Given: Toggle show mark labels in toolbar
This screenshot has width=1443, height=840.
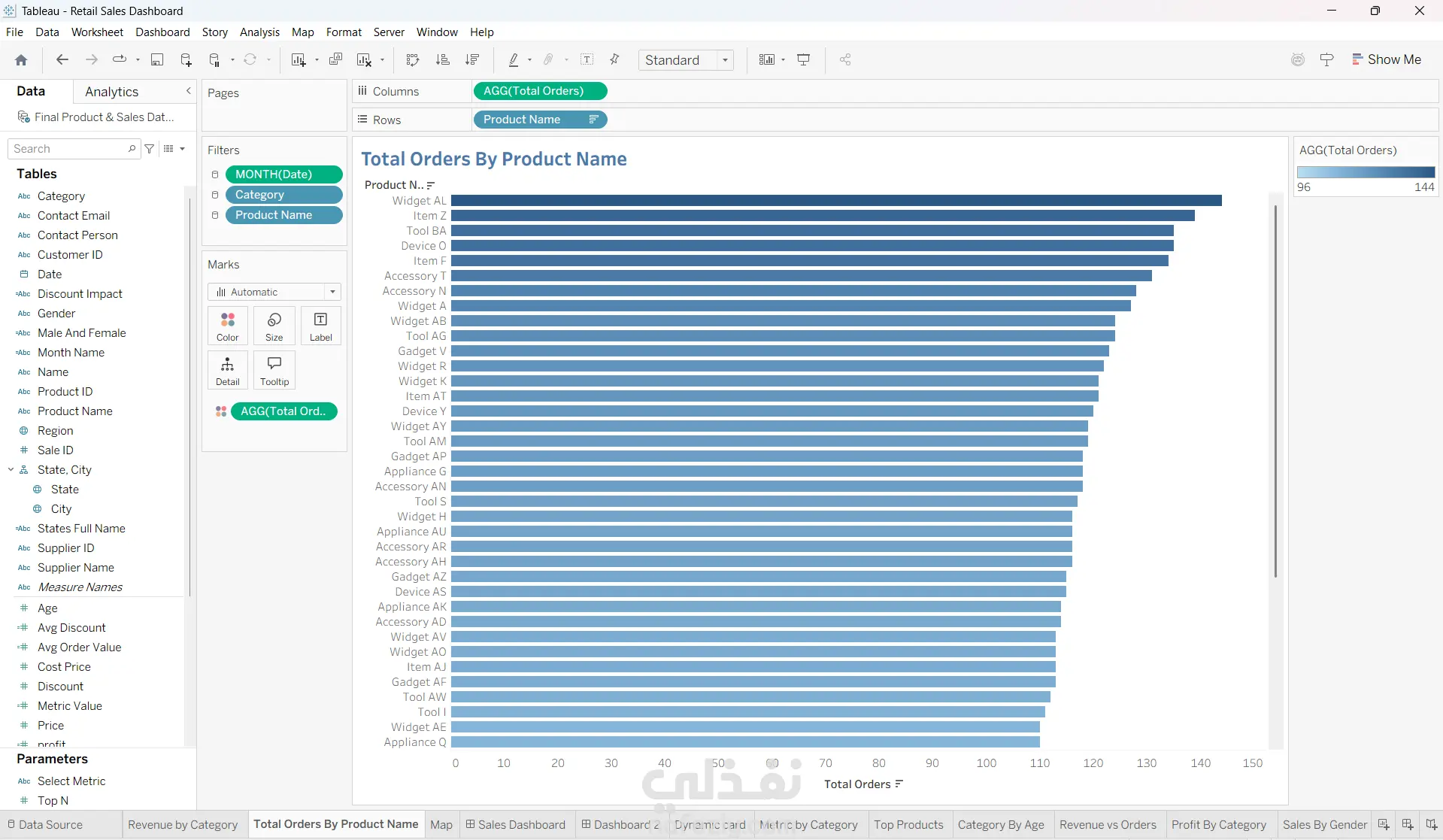Looking at the screenshot, I should tap(587, 60).
